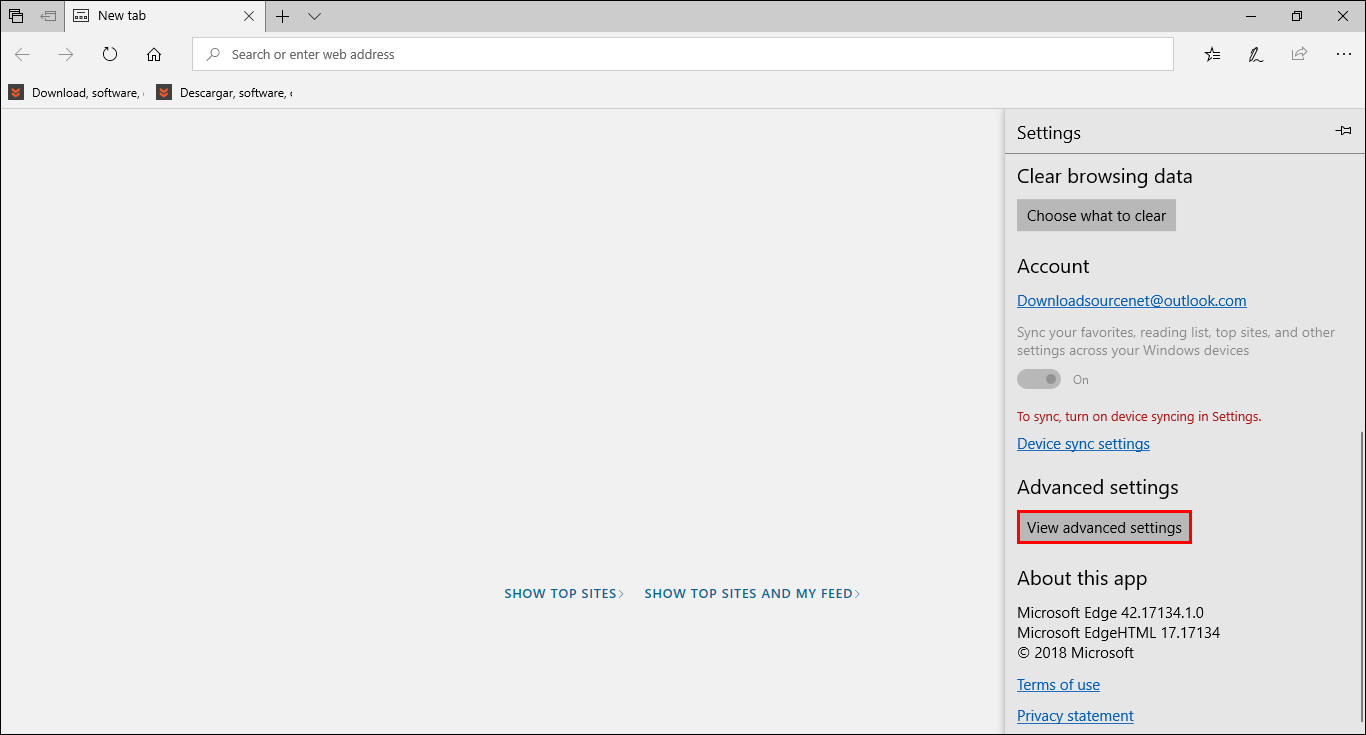The image size is (1366, 735).
Task: Open the Favorites hub star icon
Action: click(1212, 54)
